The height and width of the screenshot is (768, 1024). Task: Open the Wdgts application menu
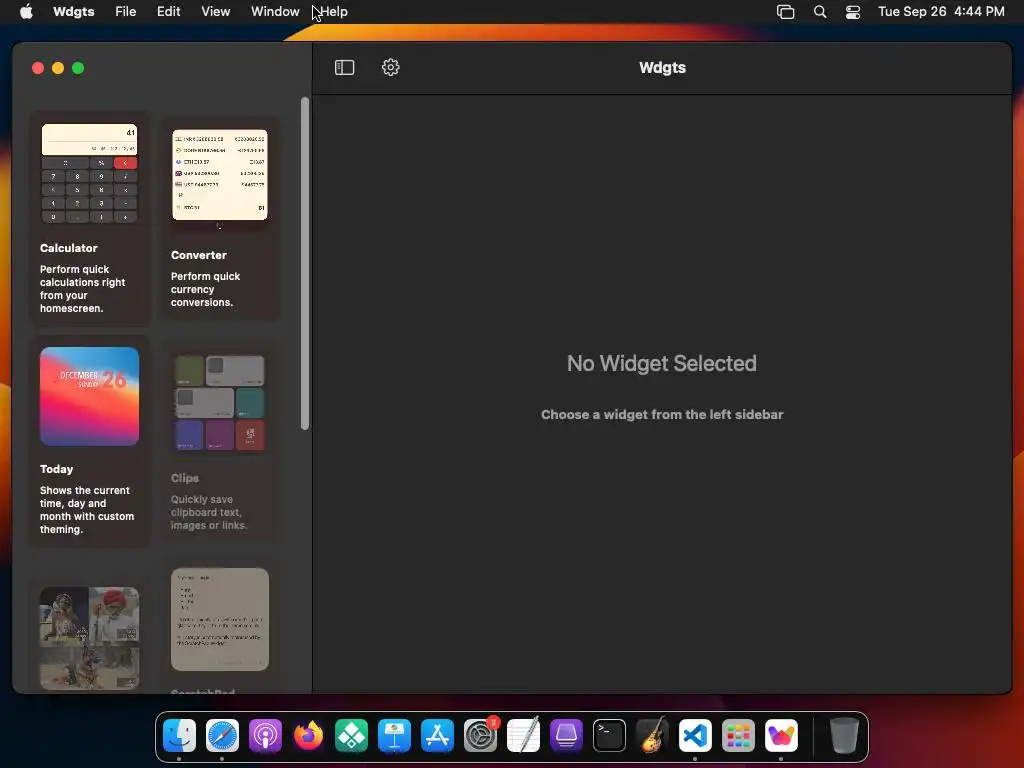[74, 11]
